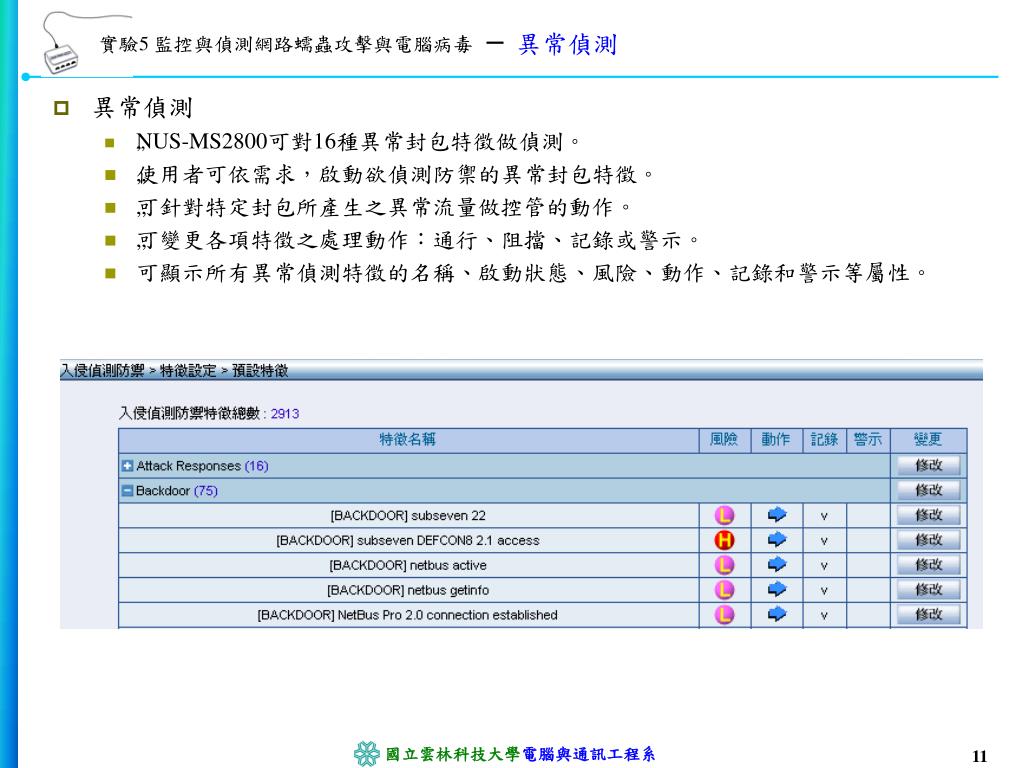Click log check mark for subseven DEFCON8

(824, 541)
